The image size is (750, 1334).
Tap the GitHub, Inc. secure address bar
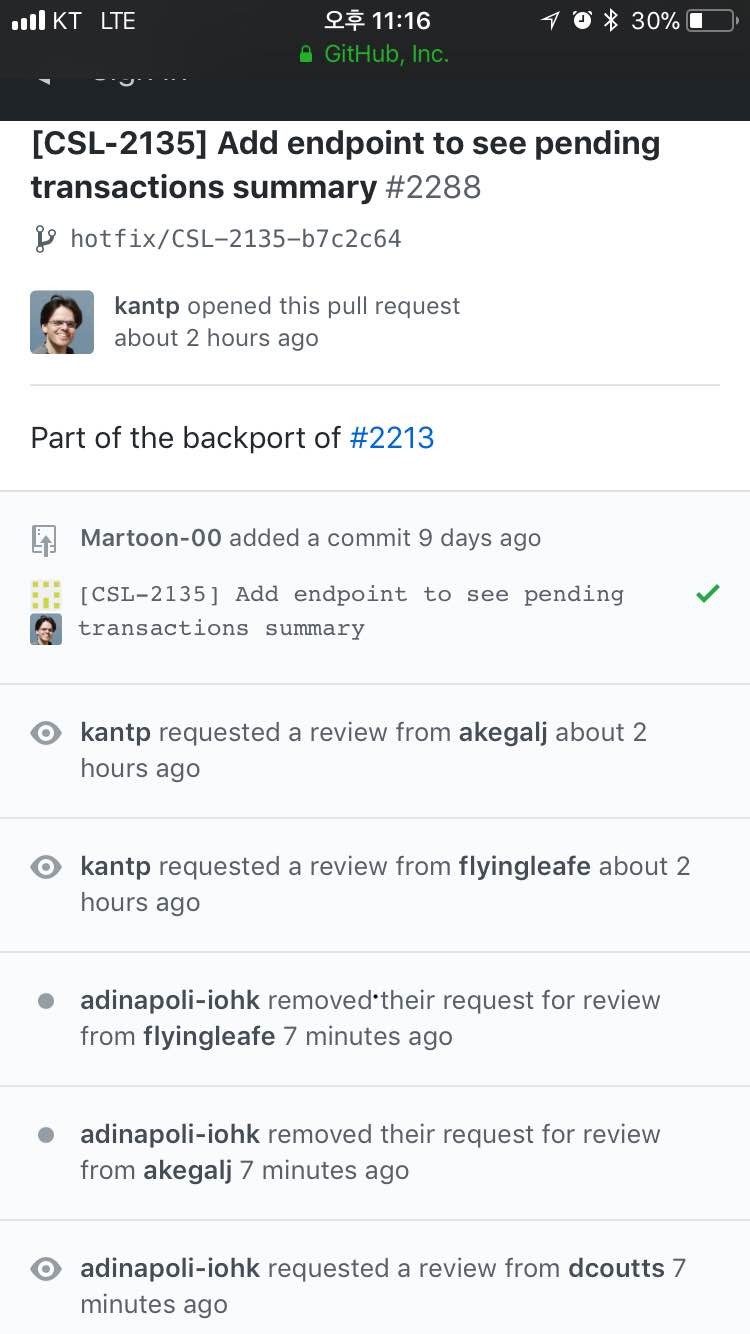pos(375,54)
